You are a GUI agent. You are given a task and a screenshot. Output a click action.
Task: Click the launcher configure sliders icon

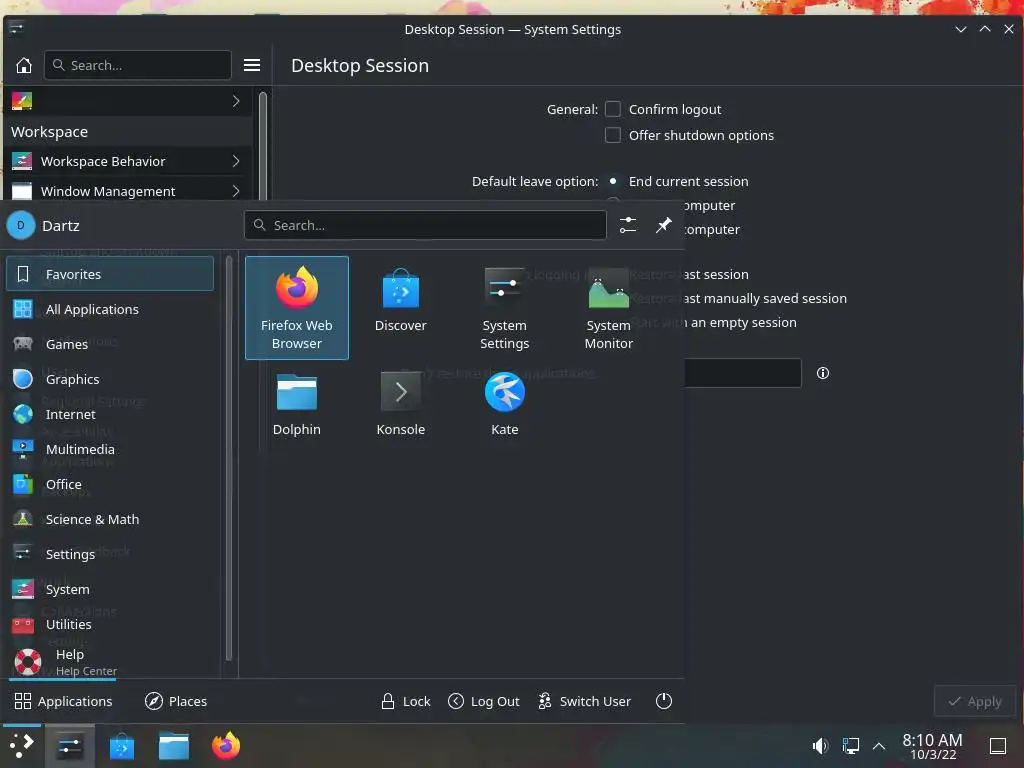point(628,225)
